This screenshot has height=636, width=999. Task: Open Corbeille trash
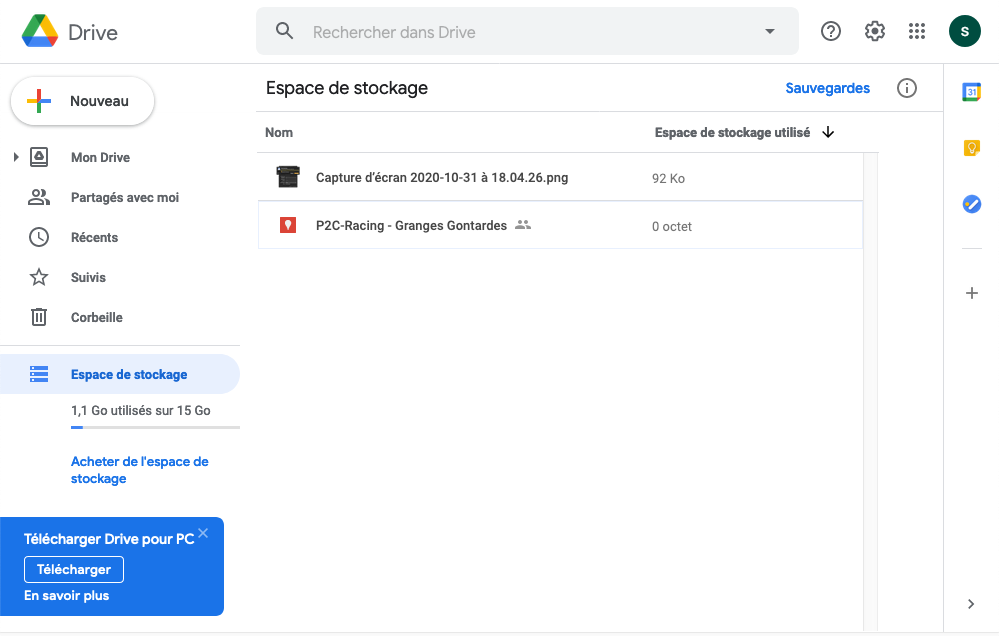coord(96,317)
